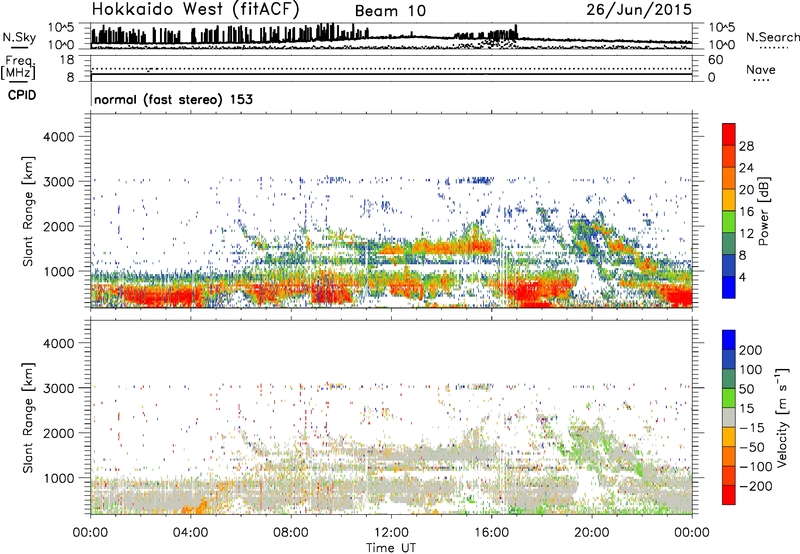Image resolution: width=800 pixels, height=554 pixels.
Task: Click the '16' tick on the power colorbar
Action: tap(746, 212)
